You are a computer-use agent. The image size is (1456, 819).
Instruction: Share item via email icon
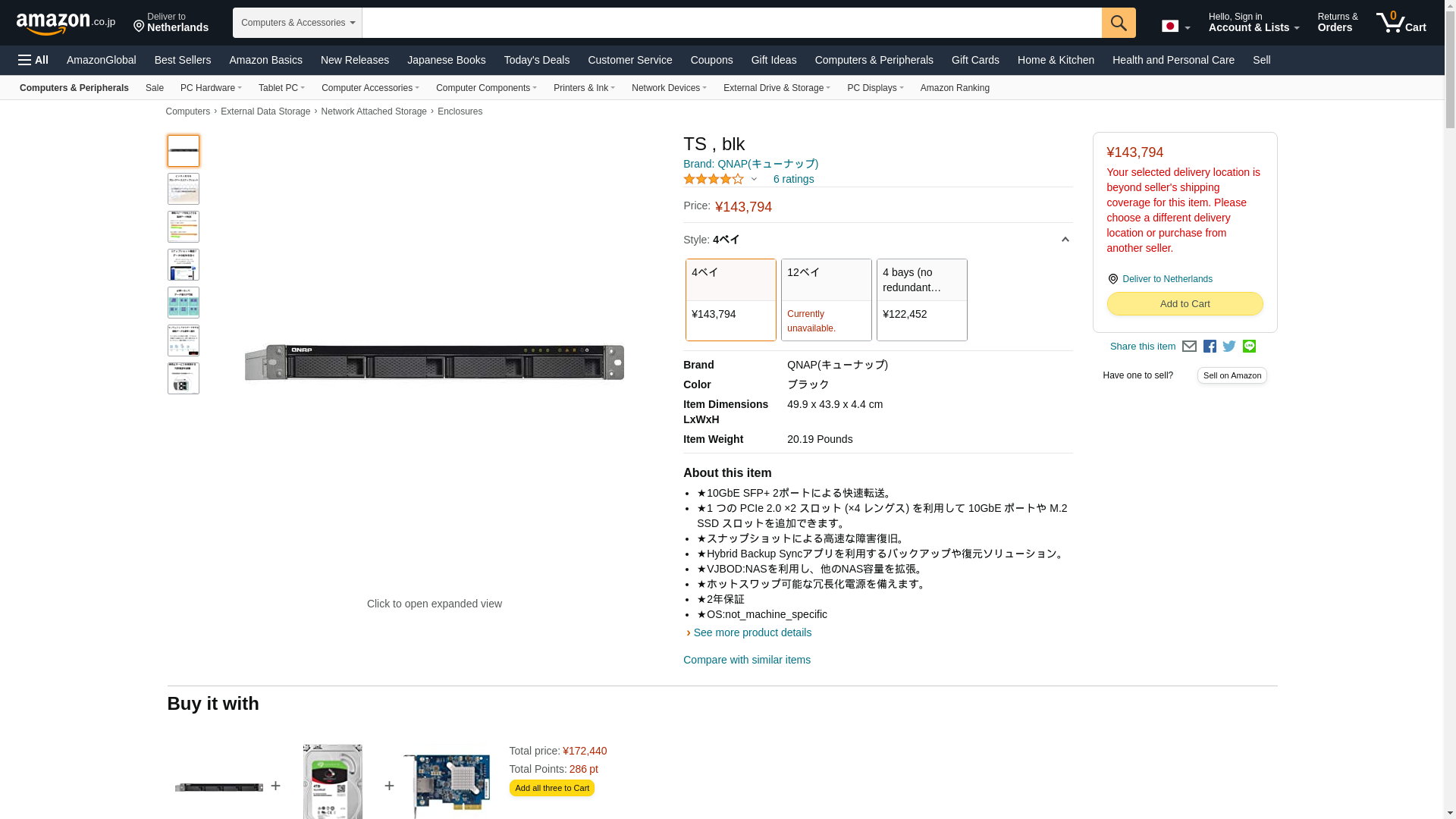[1189, 347]
